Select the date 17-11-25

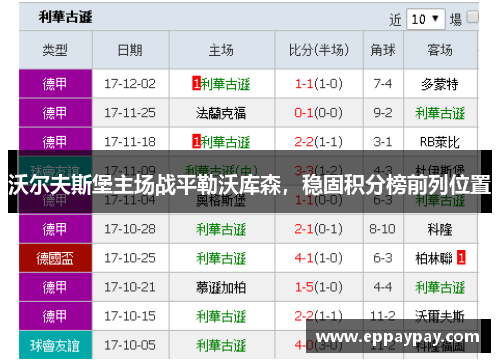point(130,113)
